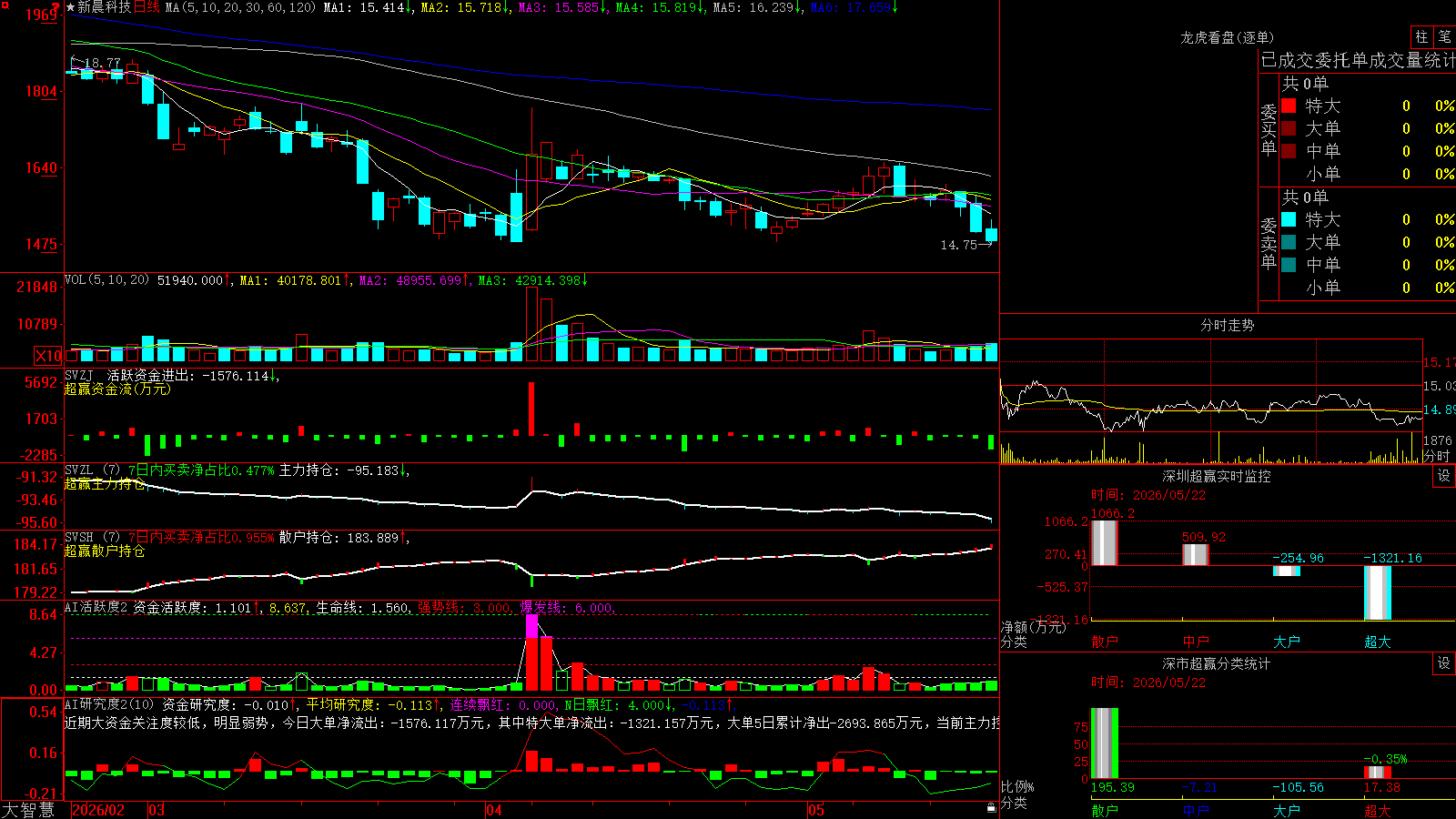This screenshot has width=1456, height=819.
Task: Click the -254.96 大户 net amount bar
Action: pos(1287,571)
